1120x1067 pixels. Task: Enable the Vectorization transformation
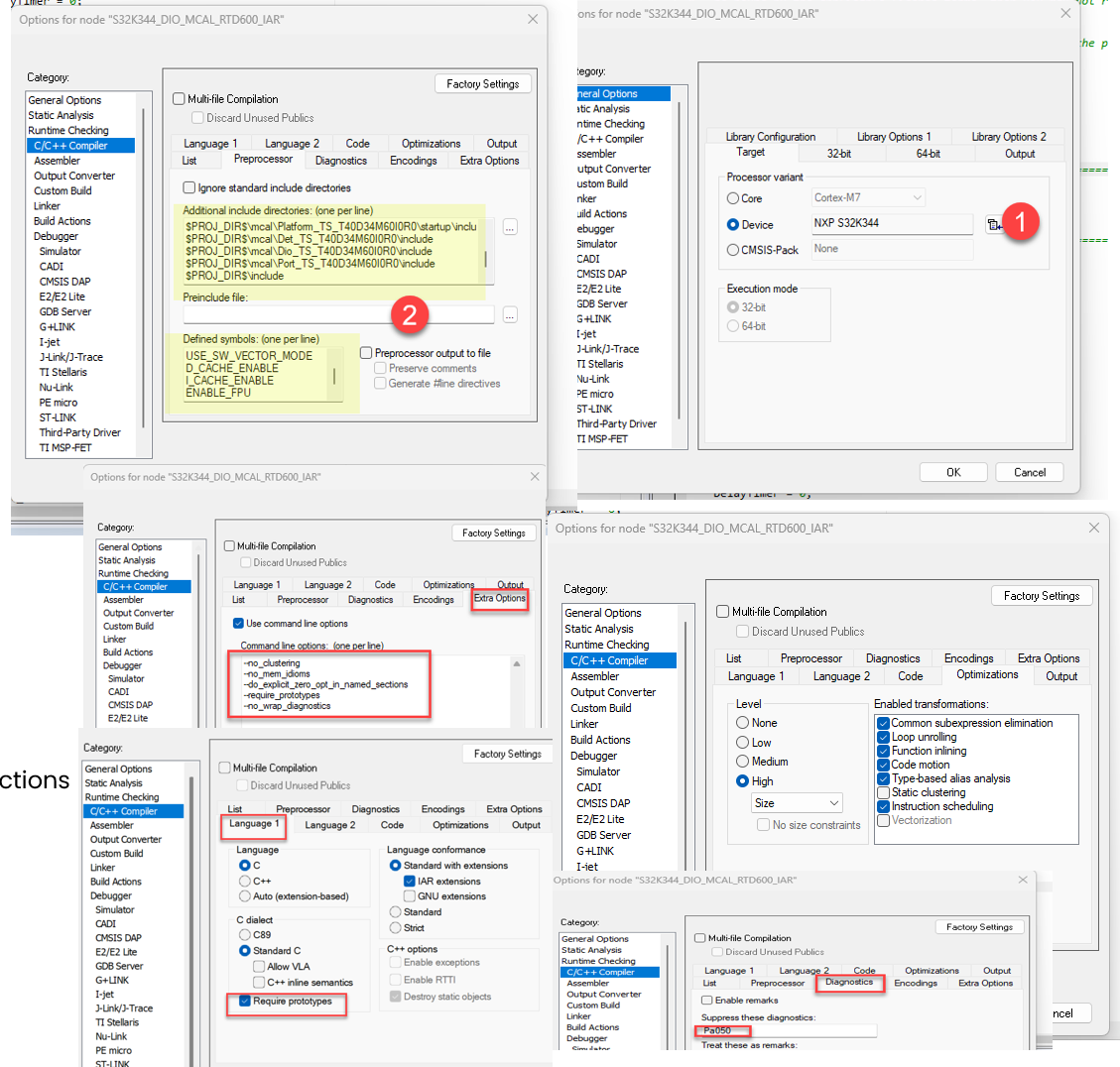[883, 819]
